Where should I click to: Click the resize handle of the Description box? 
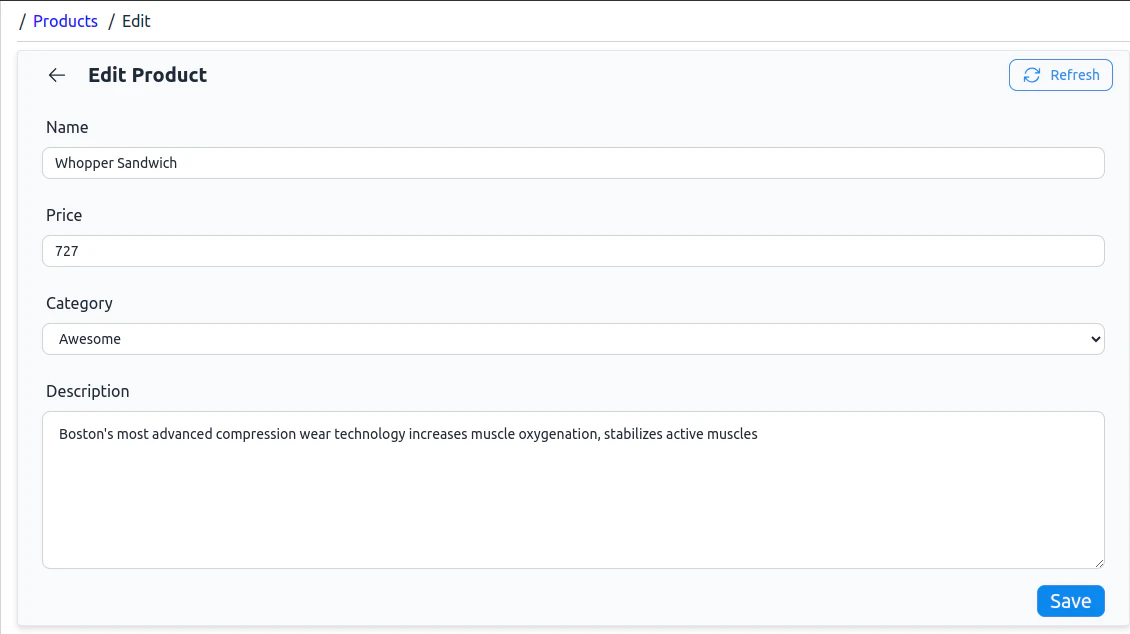[x=1098, y=563]
